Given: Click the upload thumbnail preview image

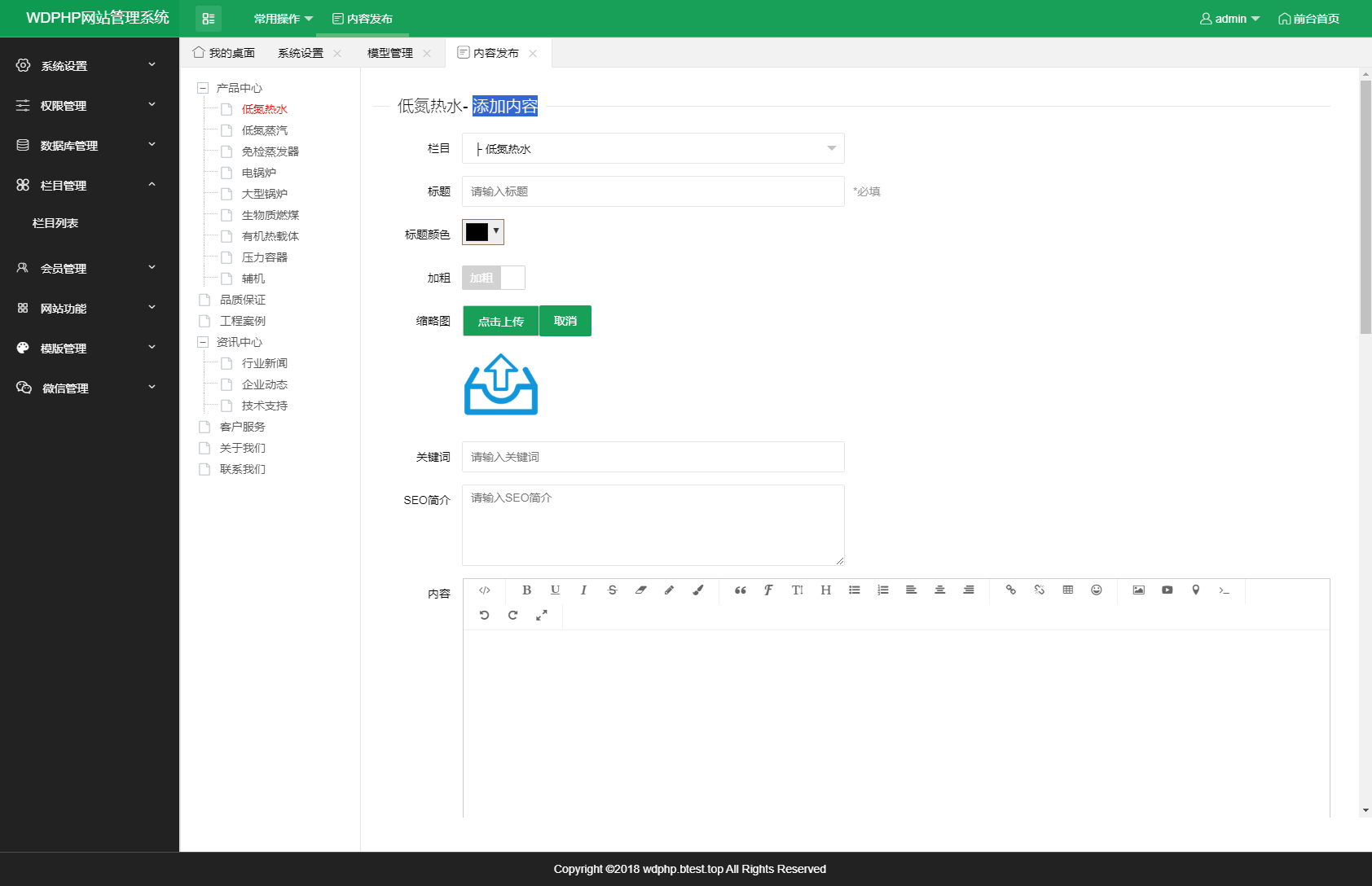Looking at the screenshot, I should (x=501, y=384).
